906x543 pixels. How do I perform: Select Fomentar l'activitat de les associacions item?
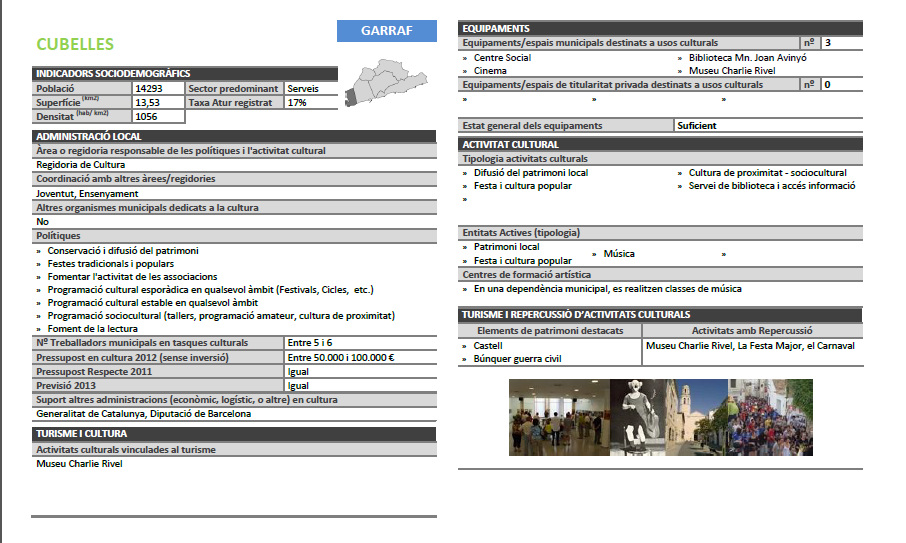click(x=132, y=277)
